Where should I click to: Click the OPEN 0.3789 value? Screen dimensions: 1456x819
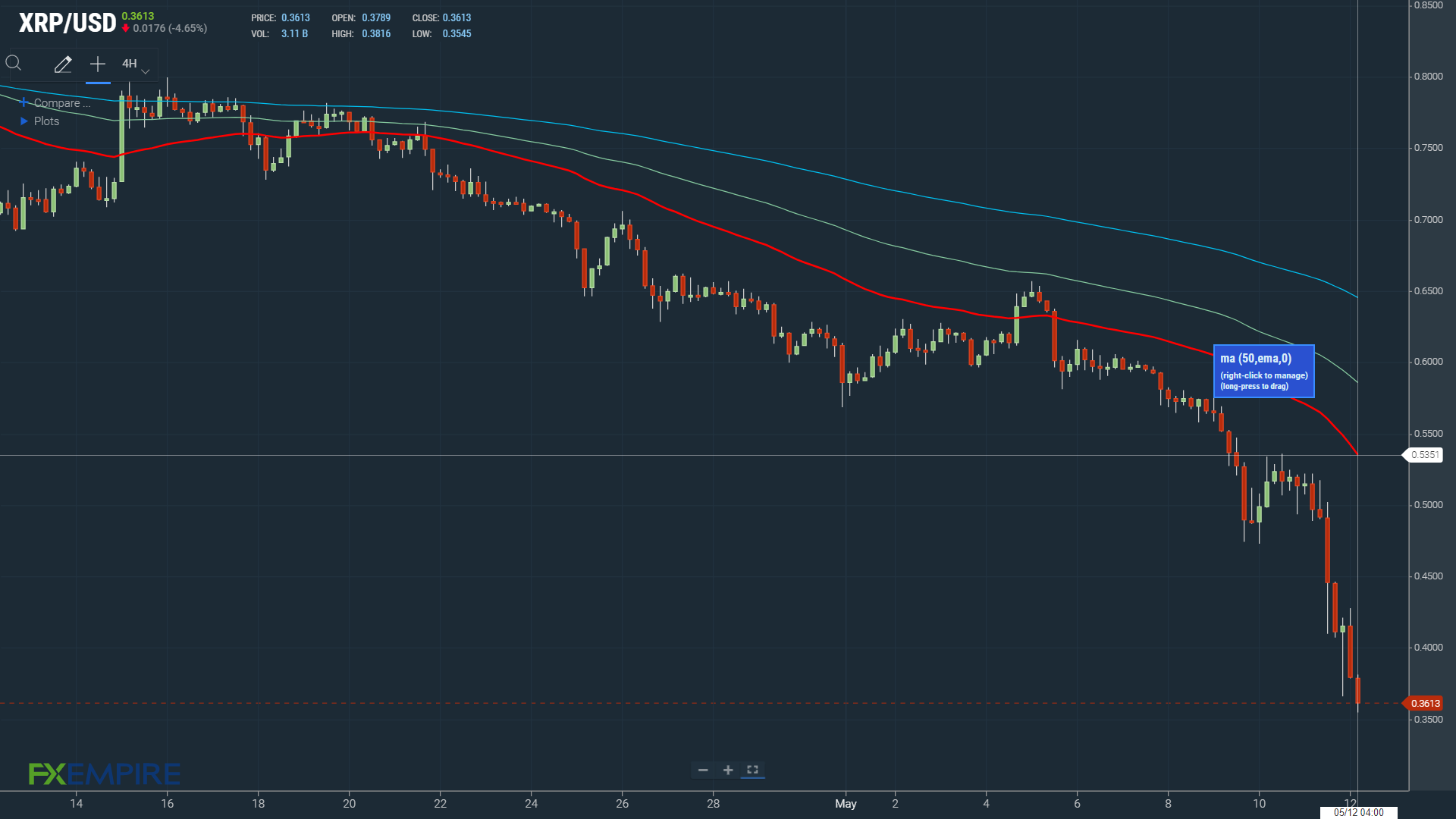[376, 18]
